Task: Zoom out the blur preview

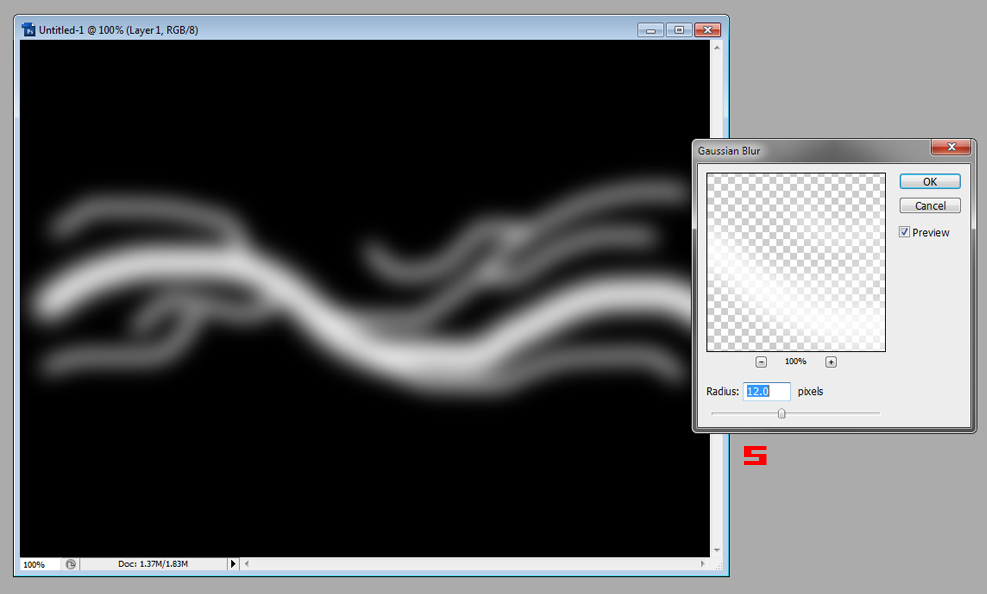Action: [x=761, y=362]
